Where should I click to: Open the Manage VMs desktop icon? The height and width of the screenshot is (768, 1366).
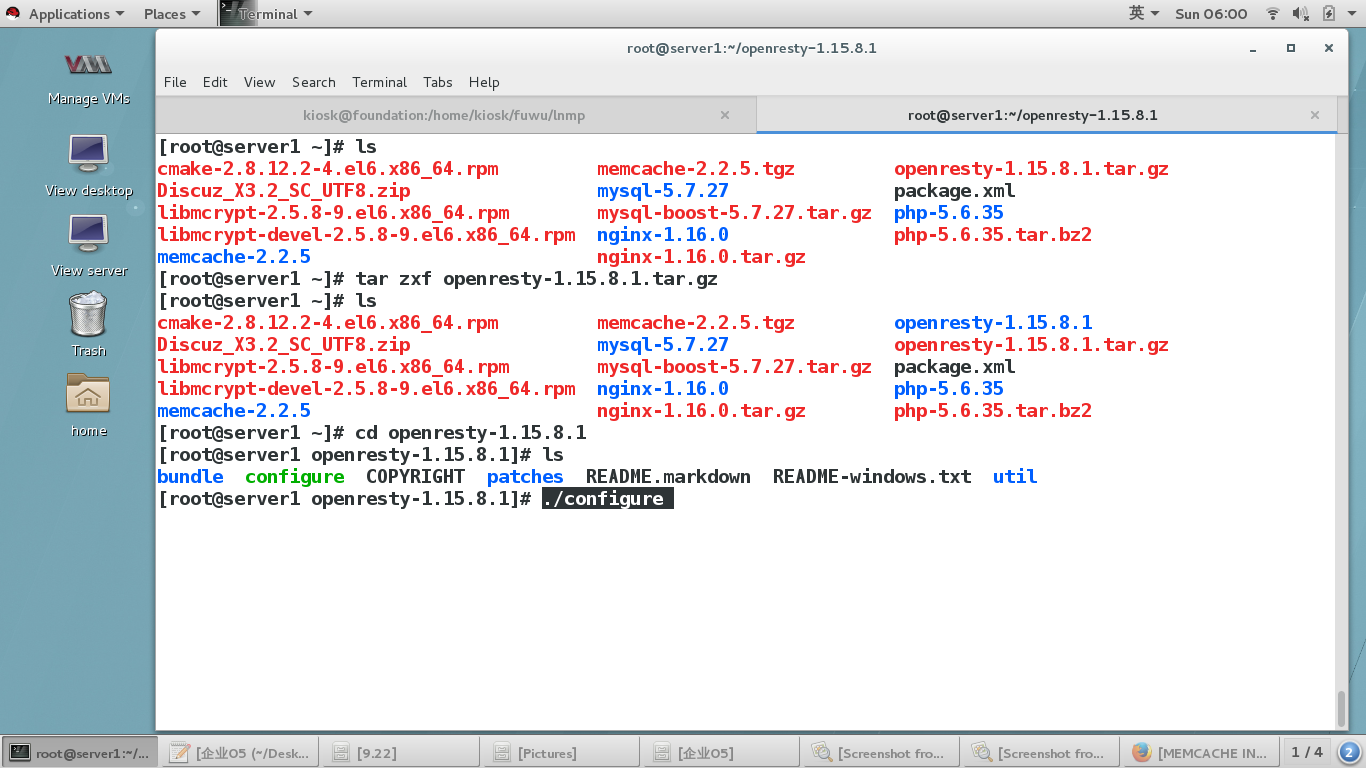coord(88,77)
